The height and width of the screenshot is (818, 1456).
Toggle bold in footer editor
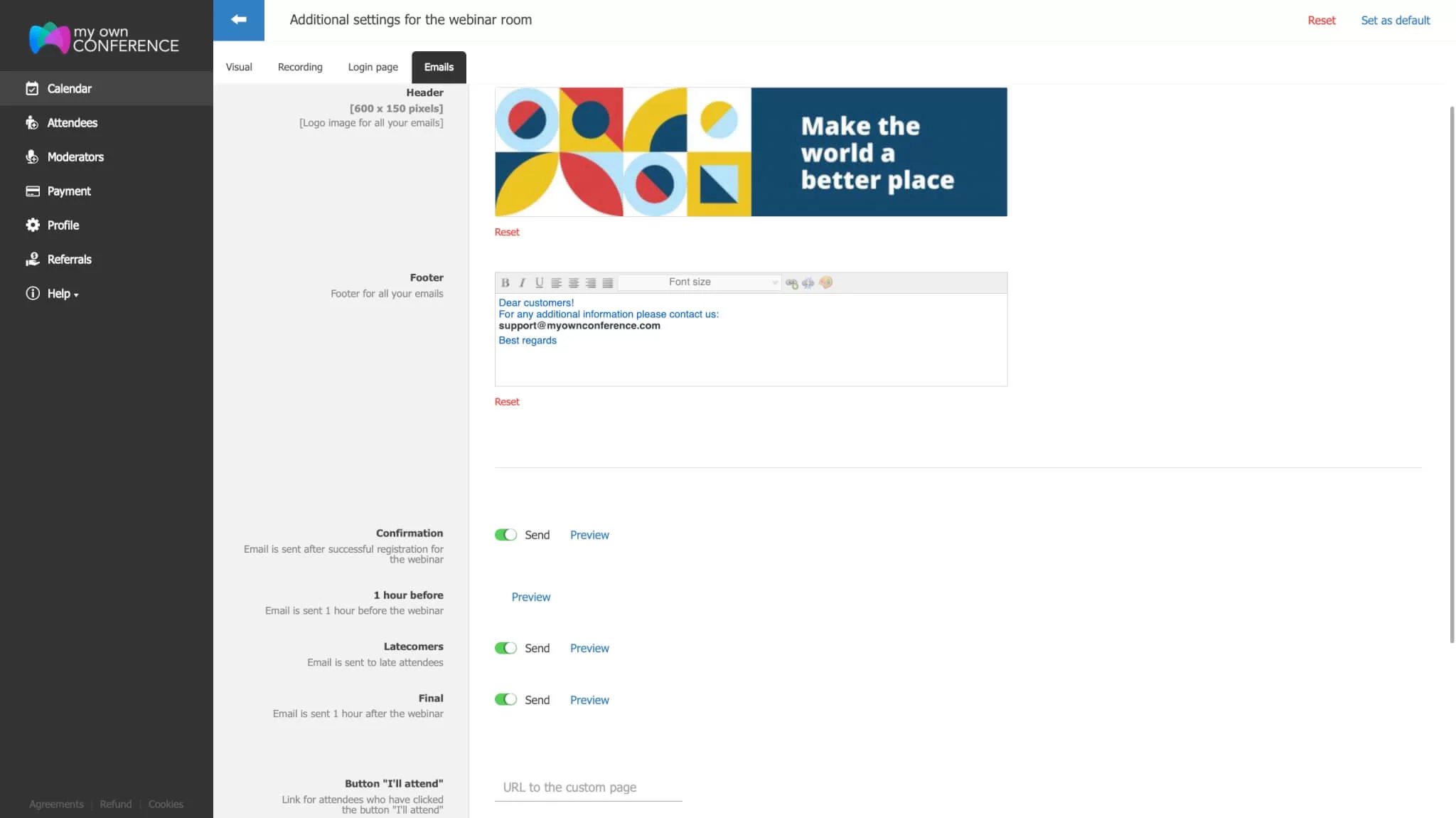tap(505, 282)
